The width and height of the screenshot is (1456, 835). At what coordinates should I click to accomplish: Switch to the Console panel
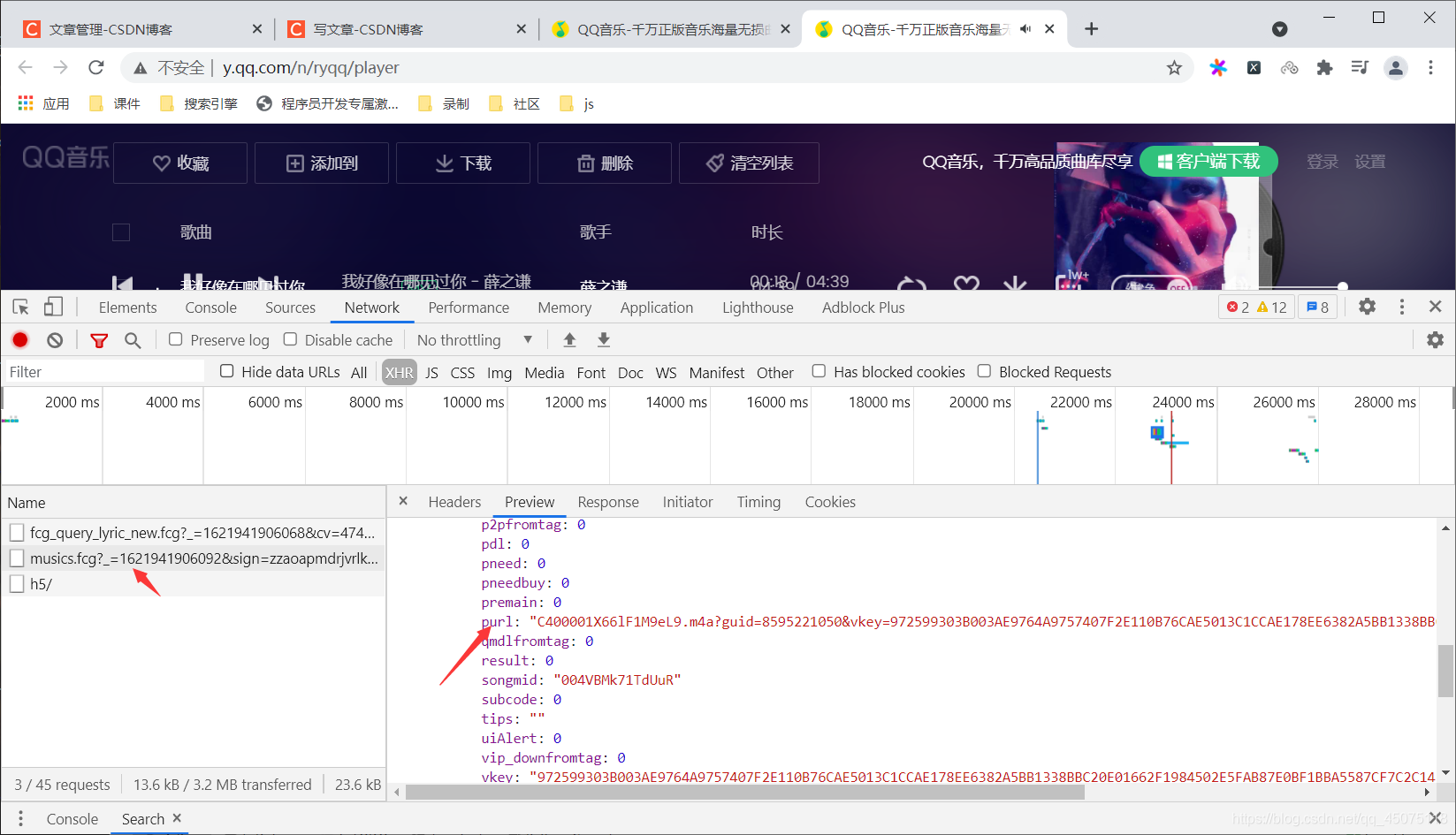tap(210, 307)
